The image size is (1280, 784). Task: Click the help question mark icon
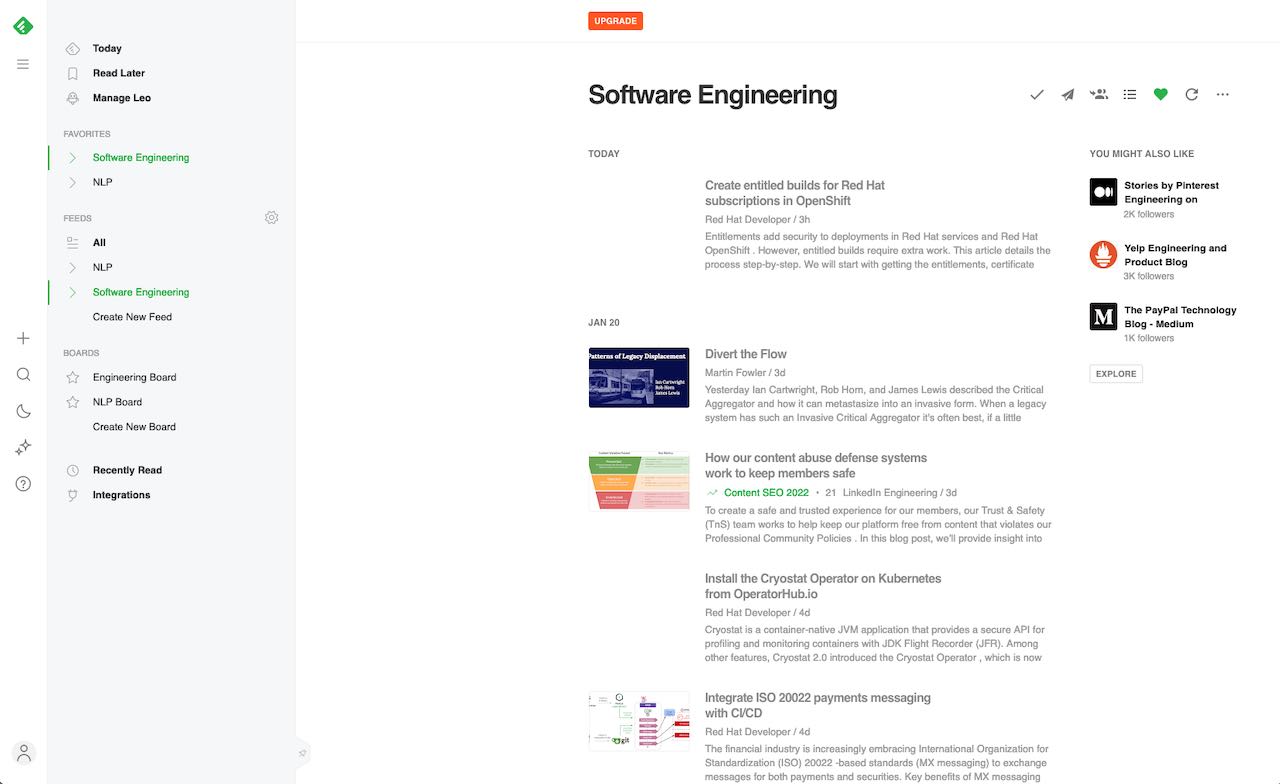point(22,483)
